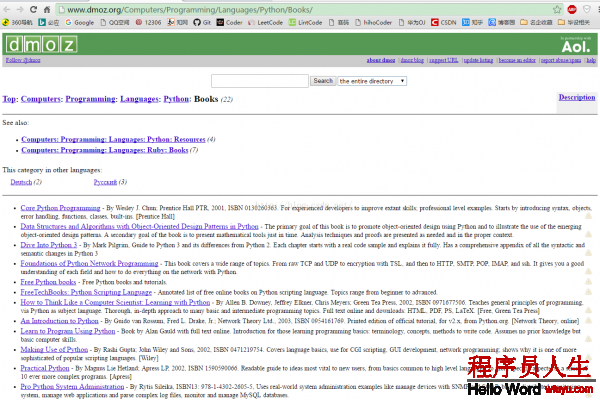Open the Git bookmark with GitHub icon
The width and height of the screenshot is (600, 400).
tap(202, 23)
